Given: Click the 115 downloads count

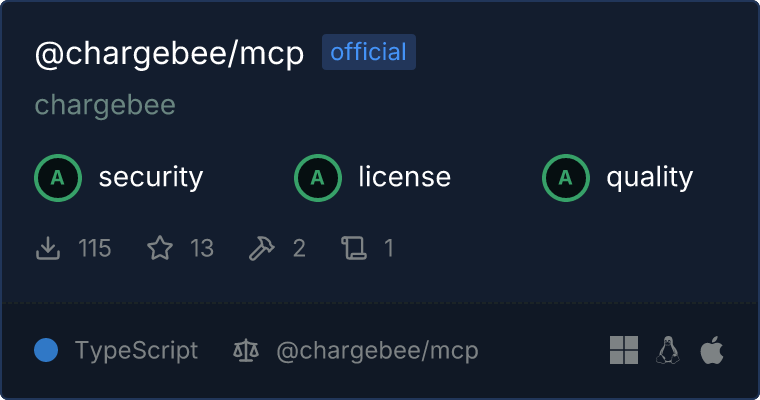Looking at the screenshot, I should 95,248.
